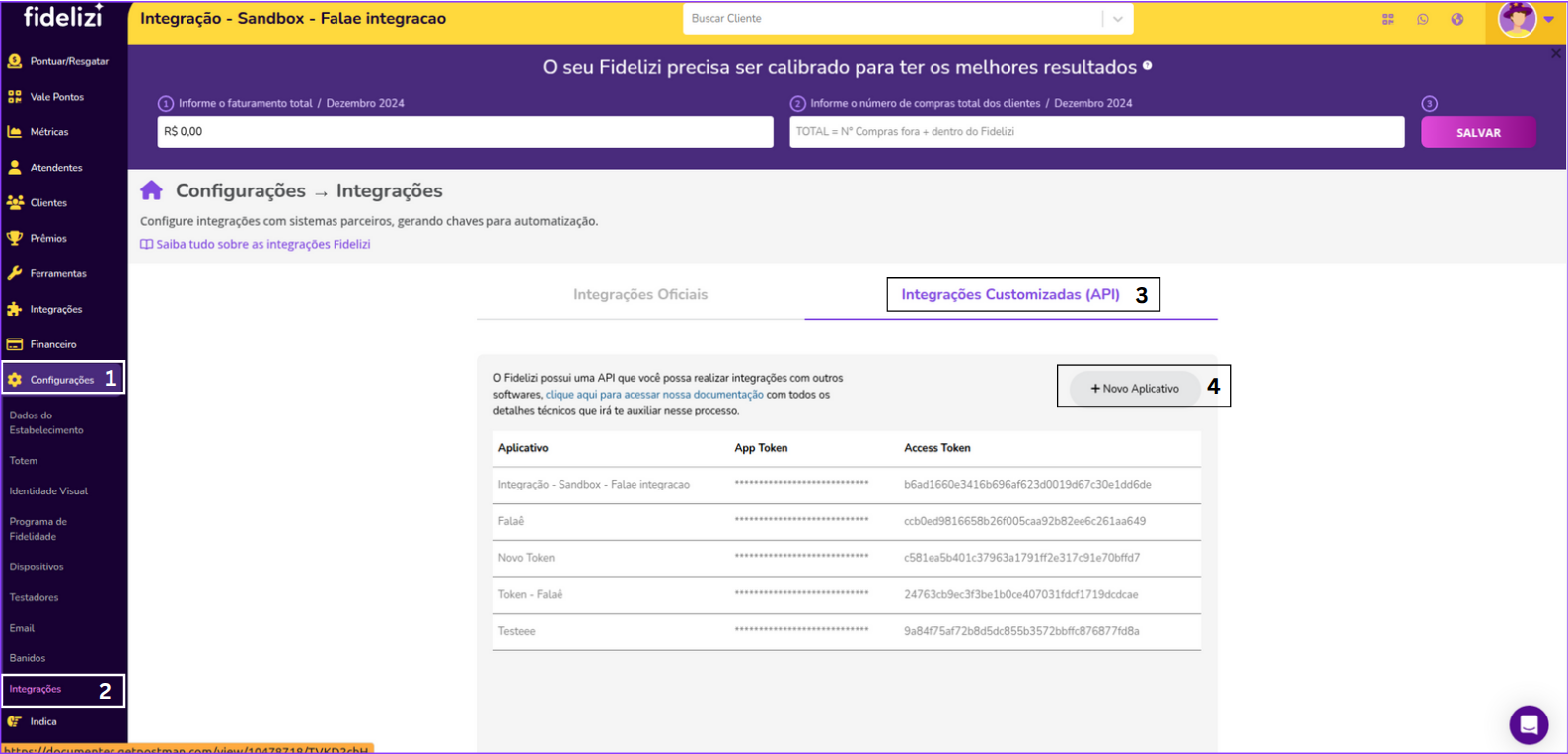Open the chat support bubble icon
Screen dimensions: 1568x754
[x=1528, y=725]
